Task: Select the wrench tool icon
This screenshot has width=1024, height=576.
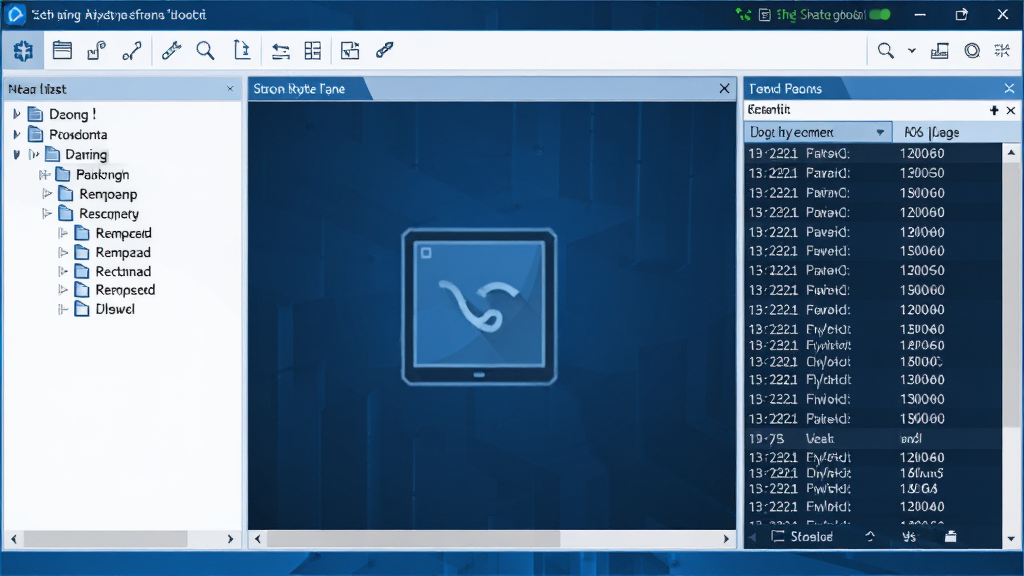Action: (x=171, y=50)
